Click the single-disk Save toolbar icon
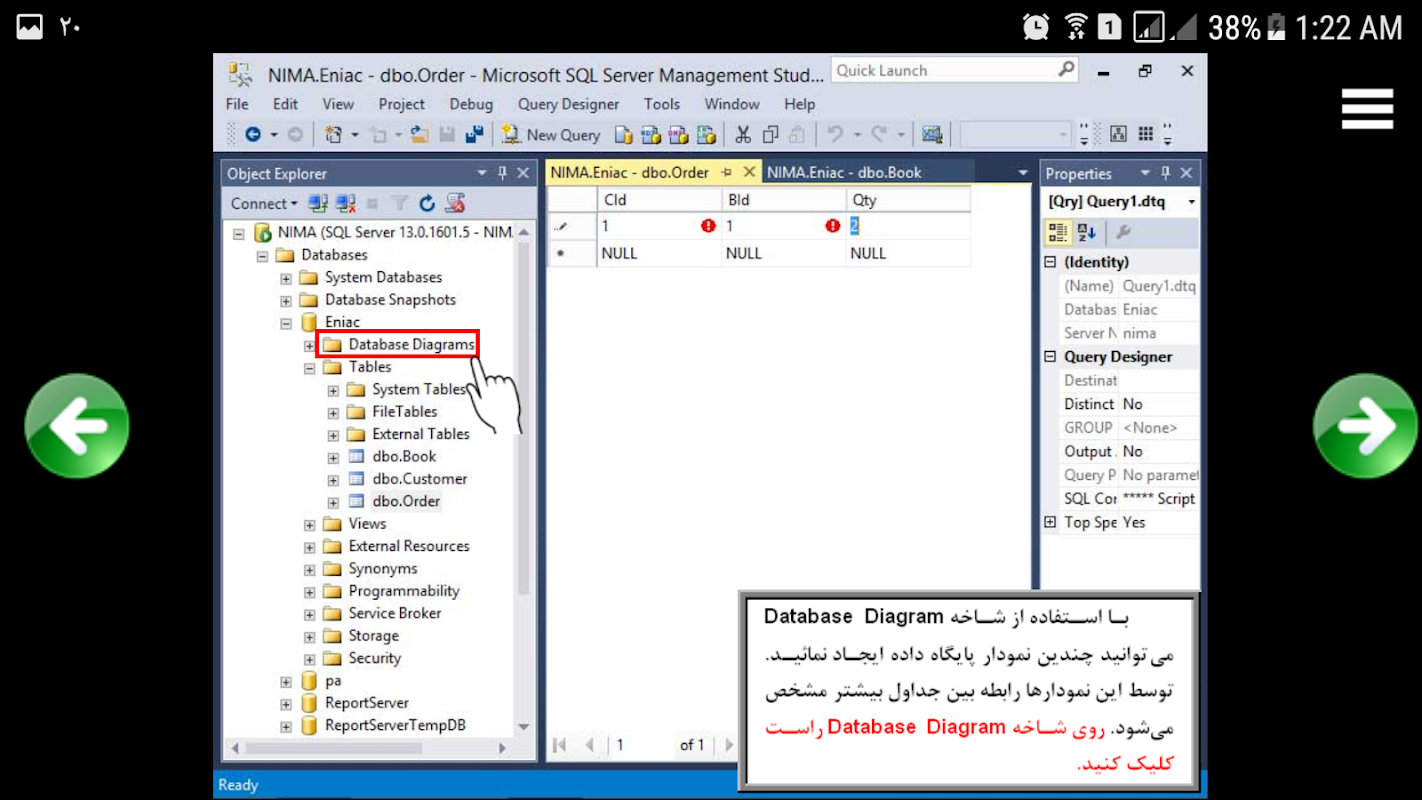 [447, 134]
